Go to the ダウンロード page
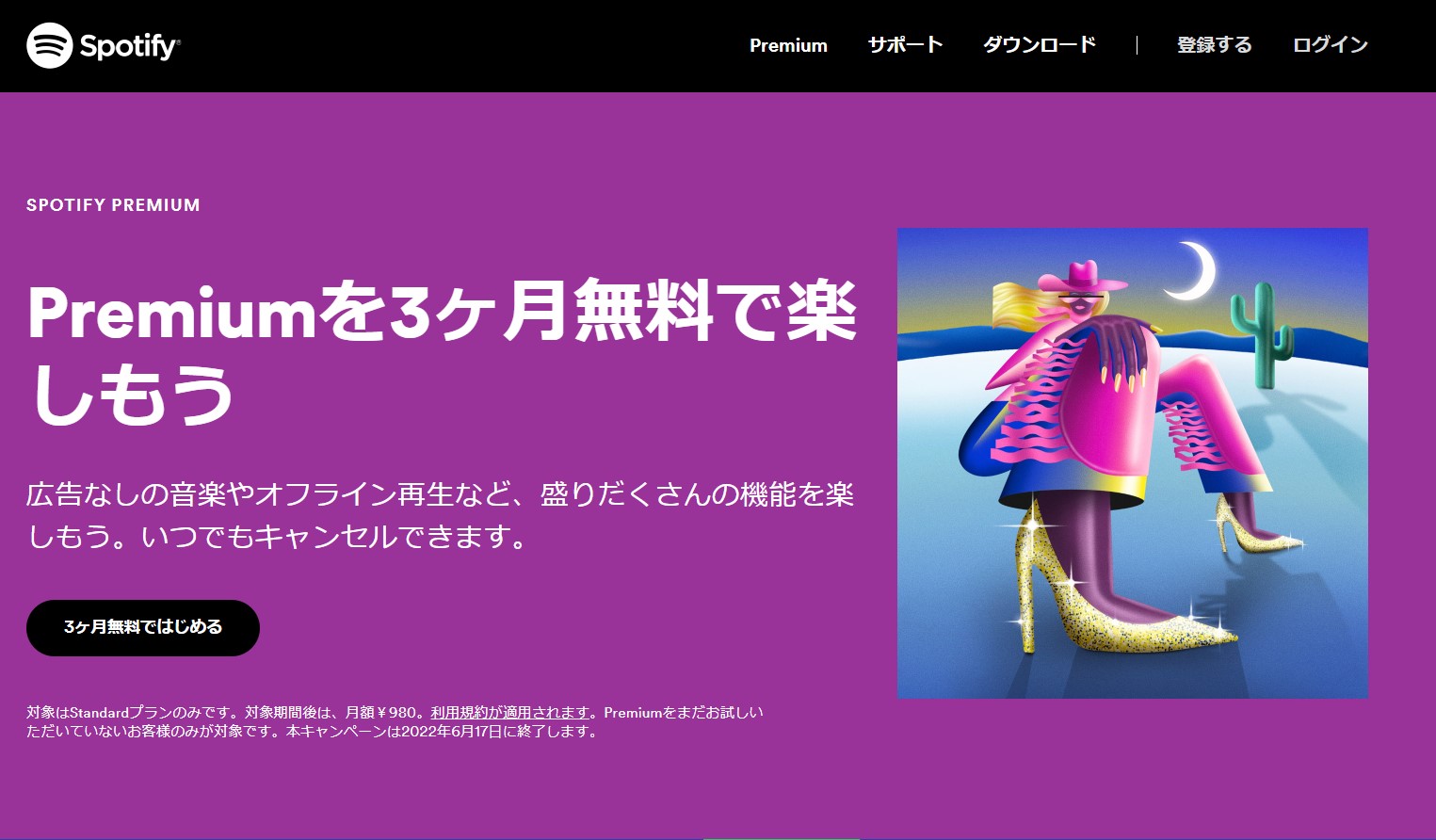The height and width of the screenshot is (840, 1436). (1040, 45)
